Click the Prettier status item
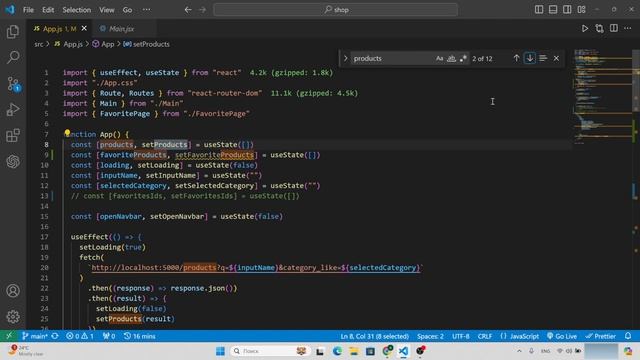 tap(600, 336)
